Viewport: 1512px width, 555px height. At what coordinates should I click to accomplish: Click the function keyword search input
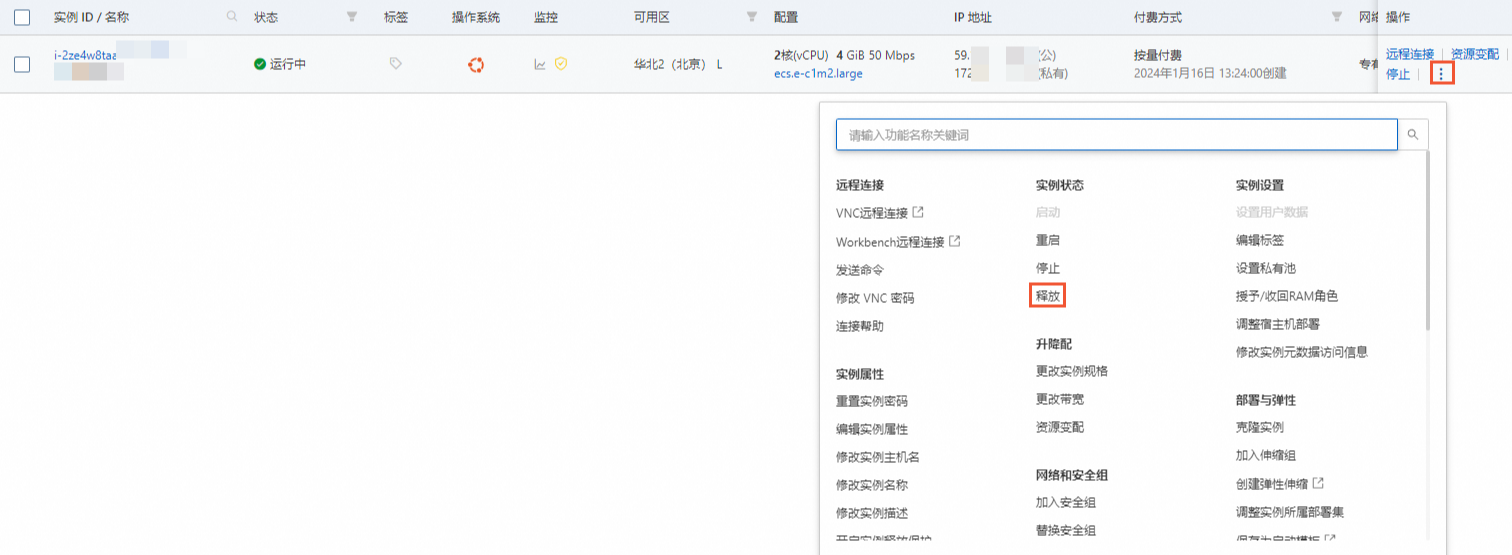1117,134
